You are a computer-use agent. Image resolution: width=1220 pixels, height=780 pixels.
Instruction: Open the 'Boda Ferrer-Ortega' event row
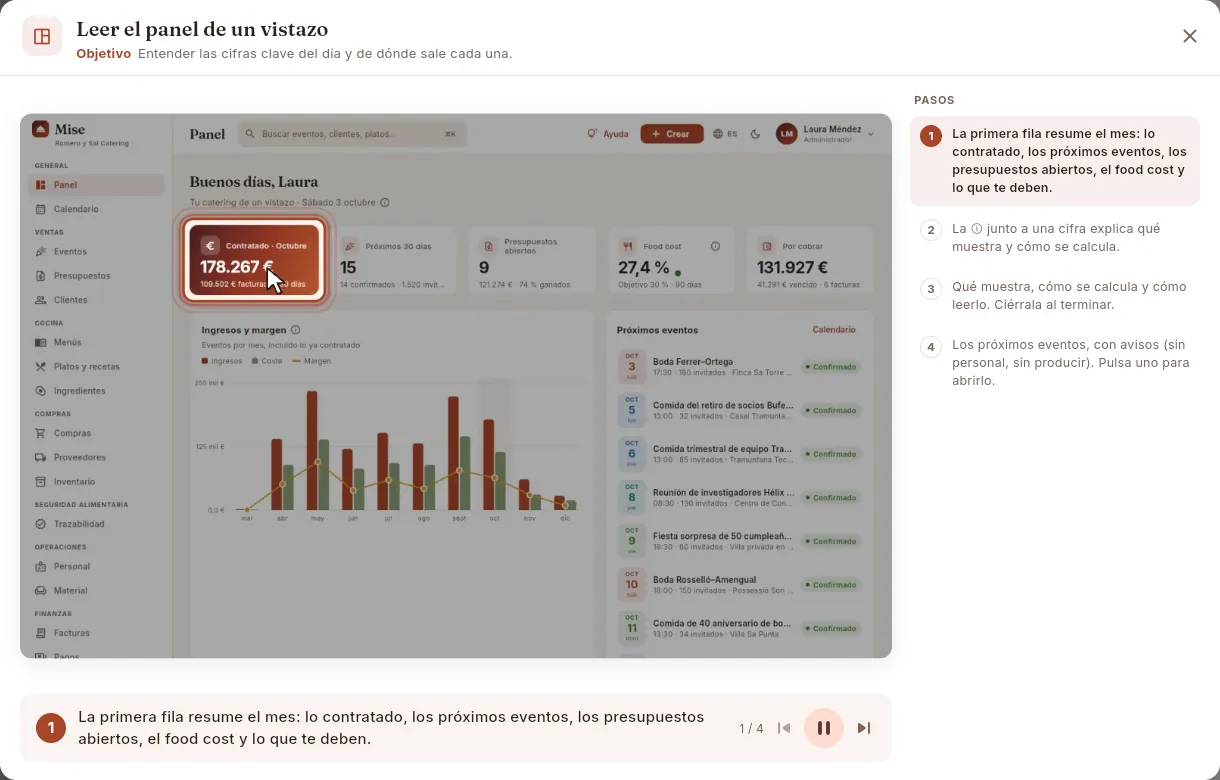739,367
